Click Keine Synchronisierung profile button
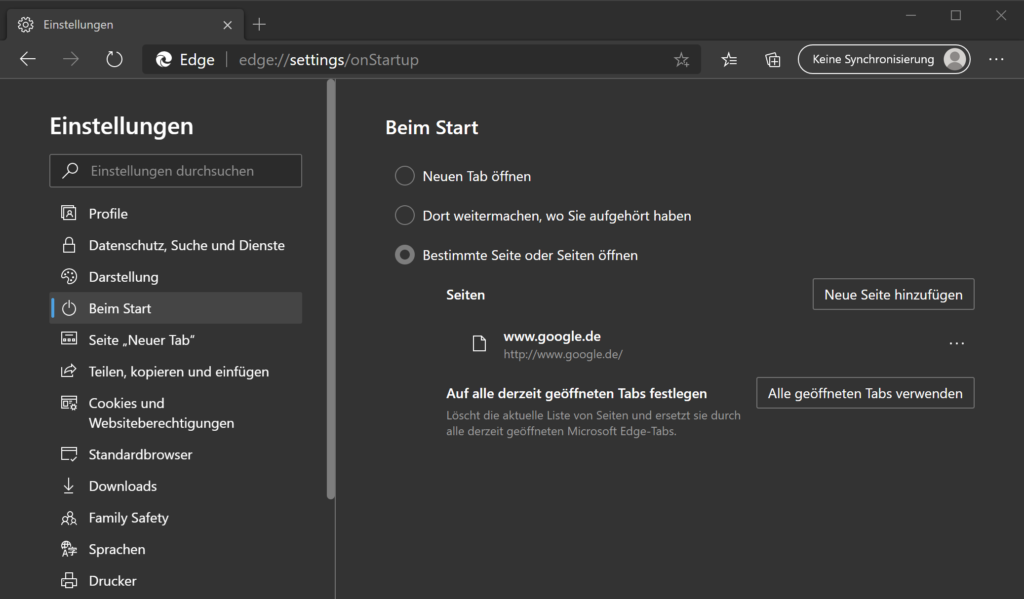Screen dimensions: 1024x599 pos(884,59)
